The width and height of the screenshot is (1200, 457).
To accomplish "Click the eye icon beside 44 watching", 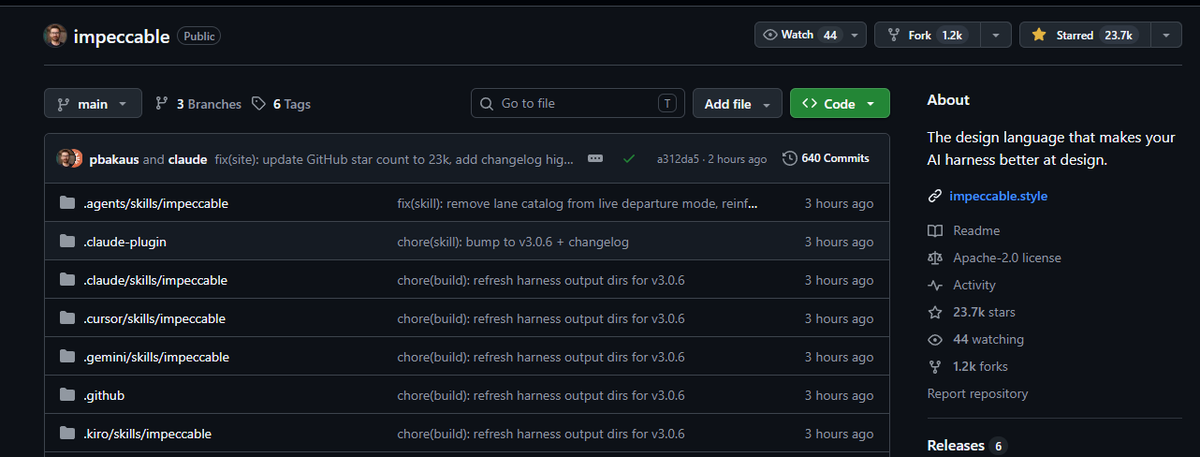I will click(x=935, y=339).
